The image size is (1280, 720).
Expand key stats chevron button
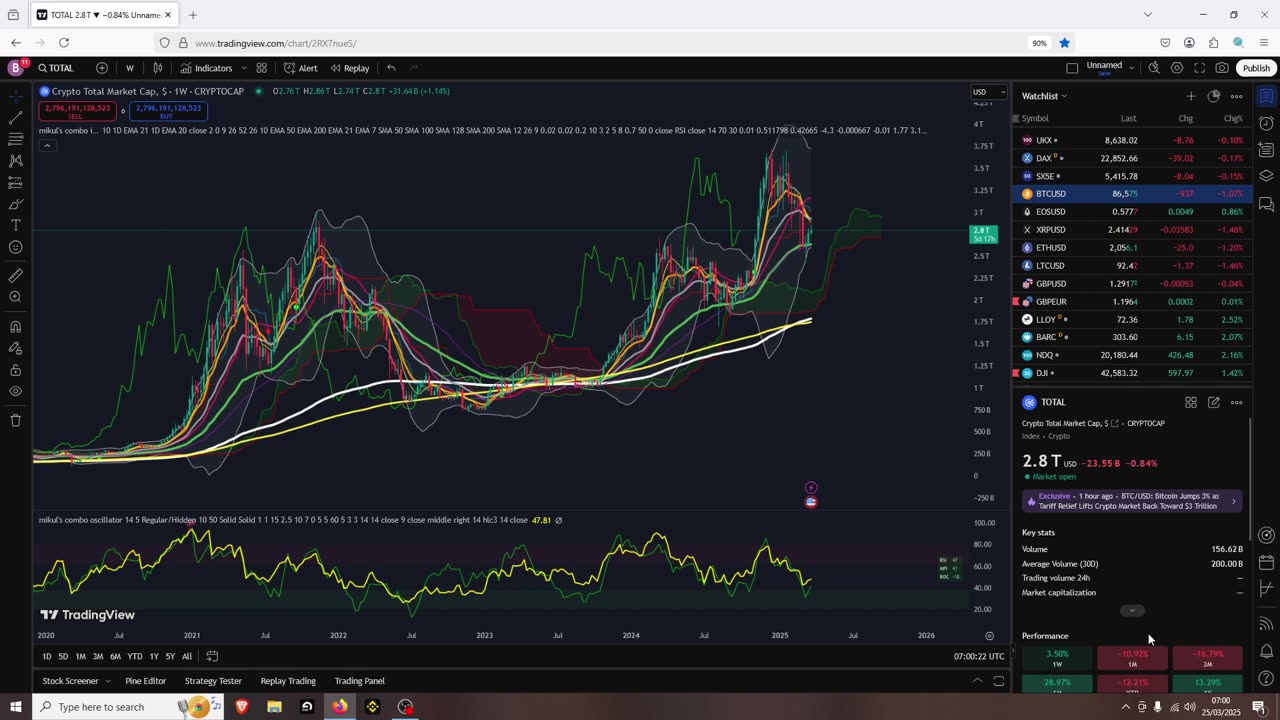click(1132, 610)
